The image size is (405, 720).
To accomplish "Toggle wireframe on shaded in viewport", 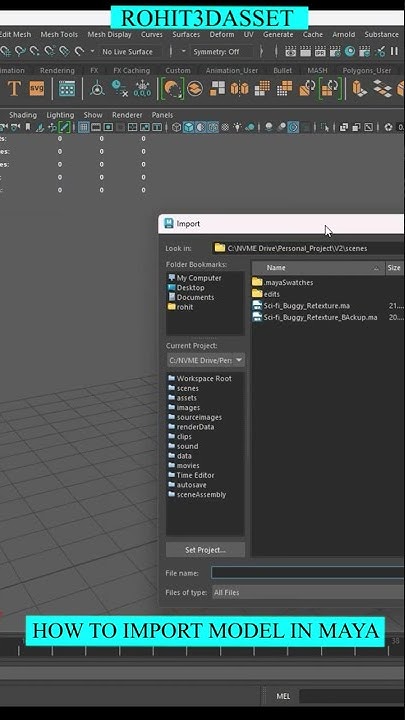I will point(213,127).
